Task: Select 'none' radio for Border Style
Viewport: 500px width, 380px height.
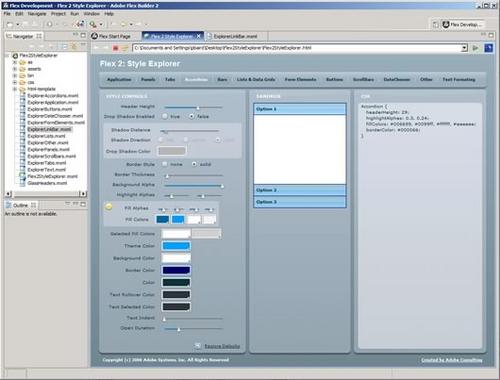Action: [x=165, y=164]
